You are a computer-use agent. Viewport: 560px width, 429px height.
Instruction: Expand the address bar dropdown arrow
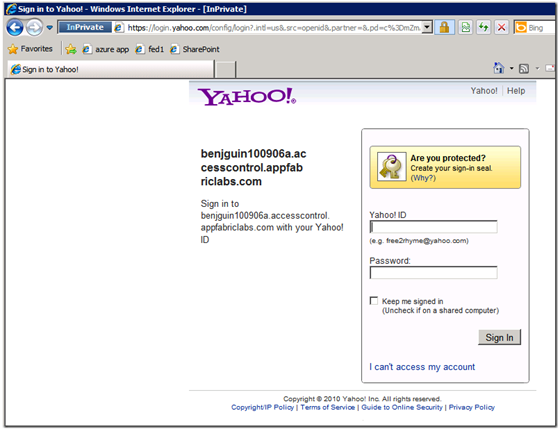tap(427, 27)
